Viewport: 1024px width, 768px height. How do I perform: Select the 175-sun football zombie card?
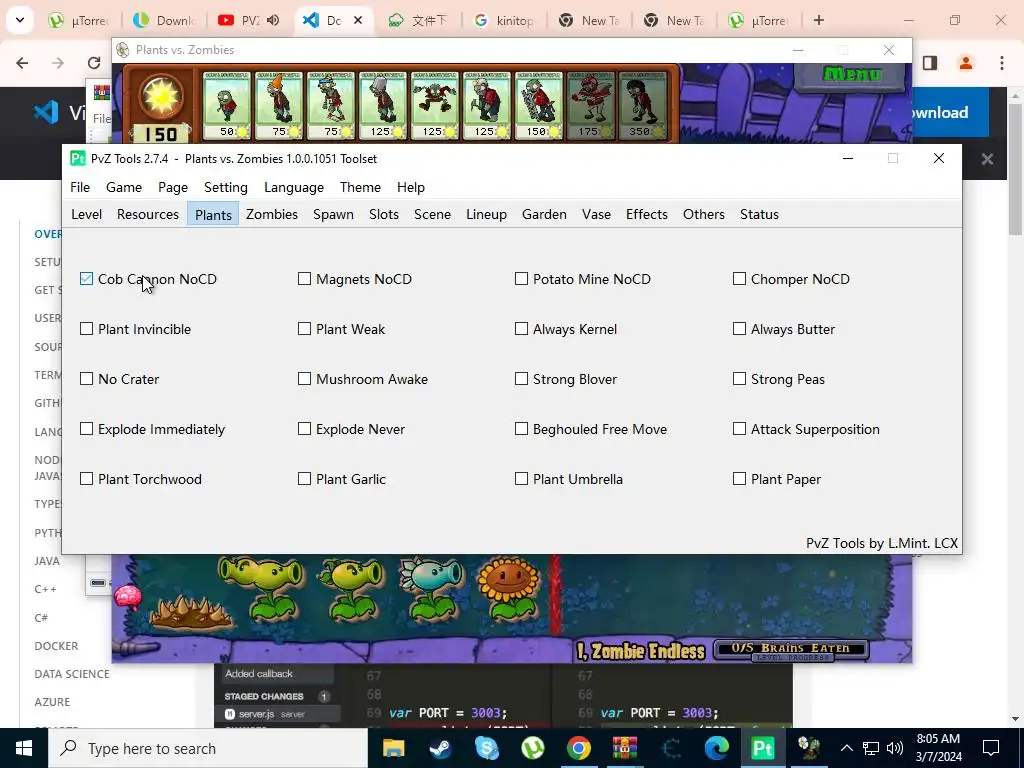[x=591, y=106]
